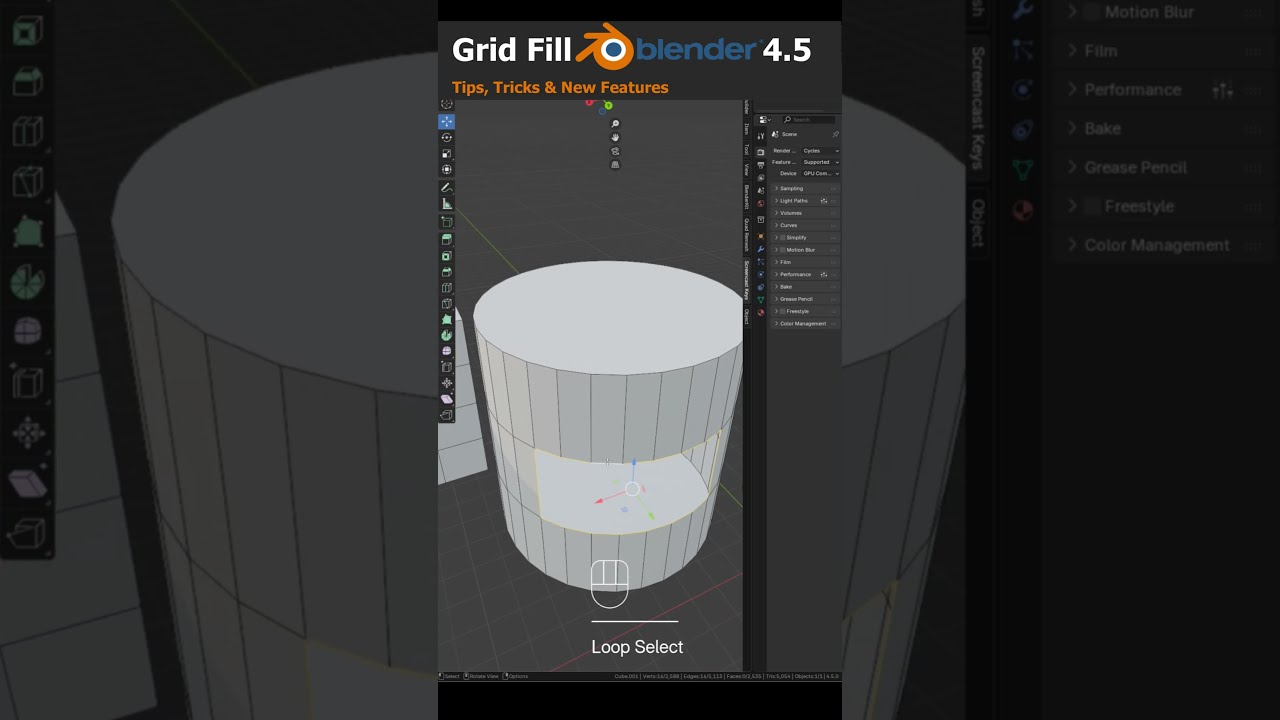Select the Scale tool
This screenshot has width=1280, height=720.
(447, 154)
